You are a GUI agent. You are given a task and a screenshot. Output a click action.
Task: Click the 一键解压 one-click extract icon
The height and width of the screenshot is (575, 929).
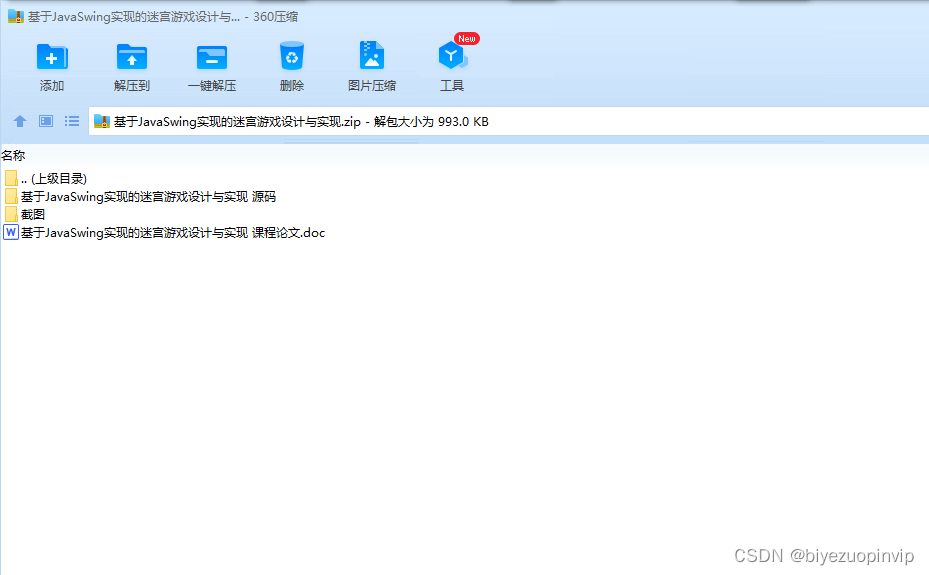click(x=212, y=57)
